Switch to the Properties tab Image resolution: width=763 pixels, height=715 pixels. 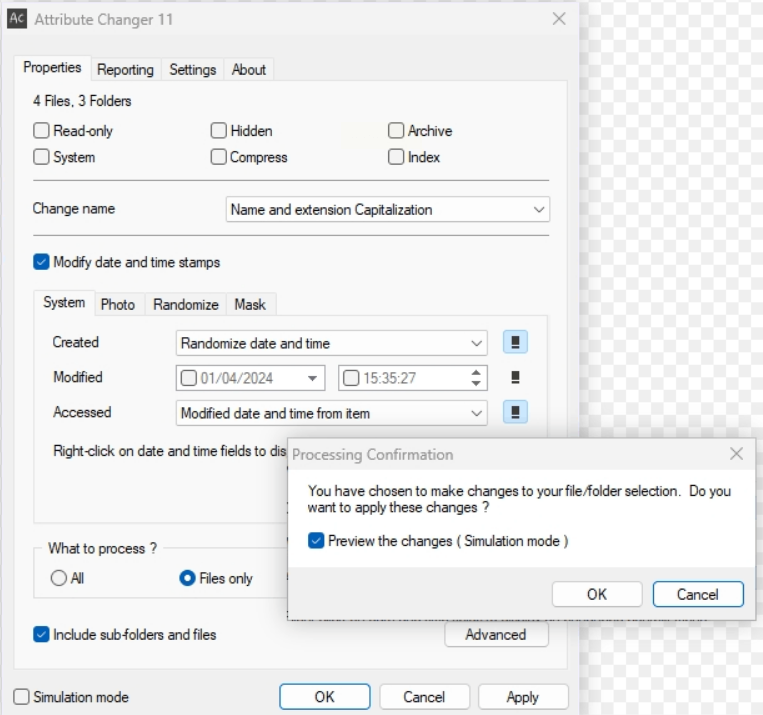53,68
